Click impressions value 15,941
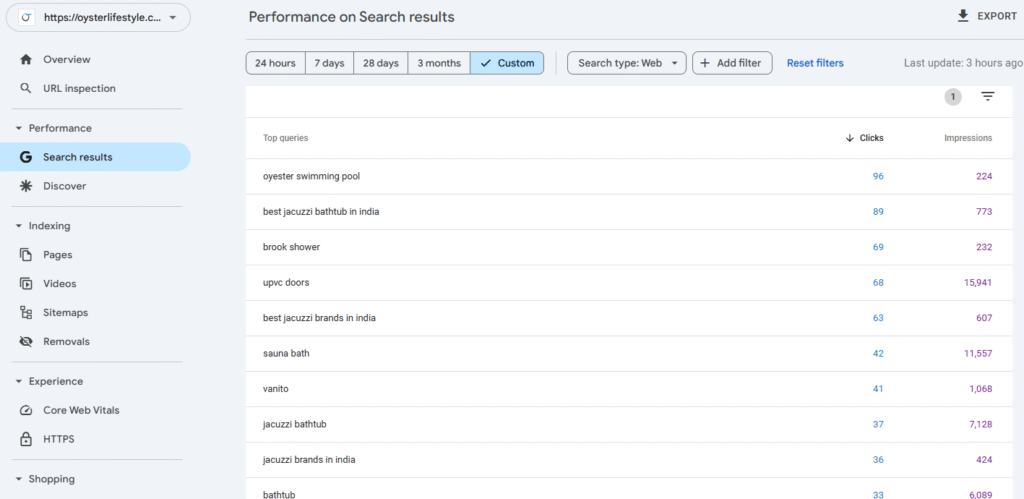The image size is (1024, 499). 978,283
